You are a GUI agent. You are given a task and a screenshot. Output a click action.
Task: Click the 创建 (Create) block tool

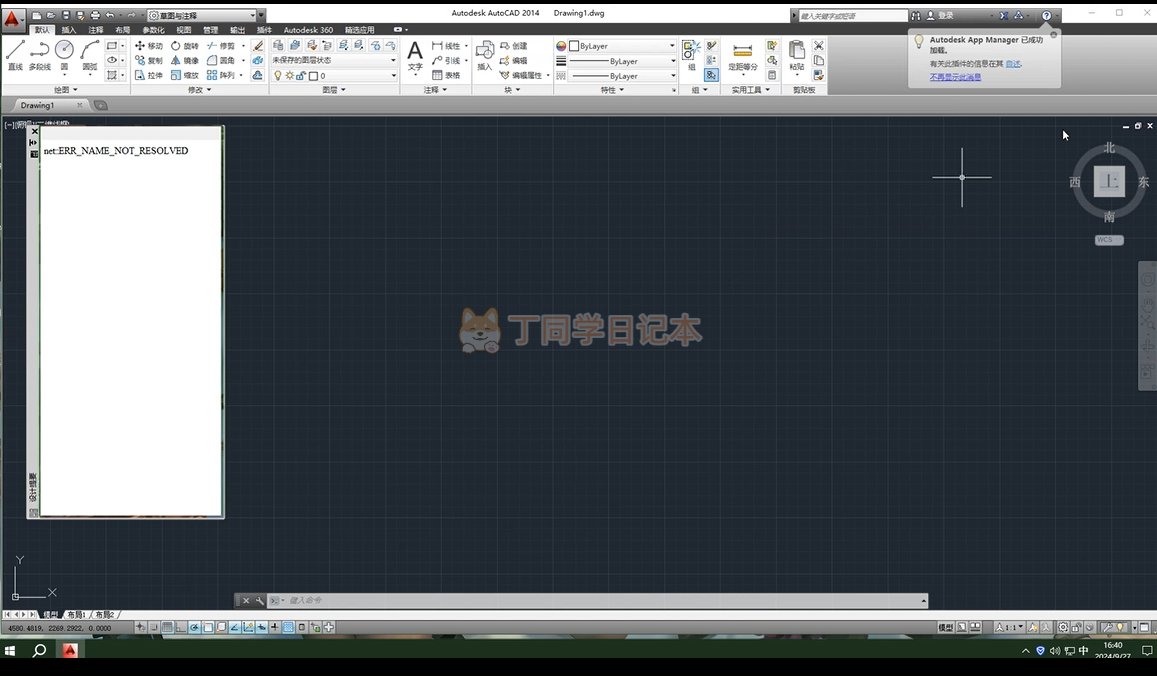coord(514,46)
